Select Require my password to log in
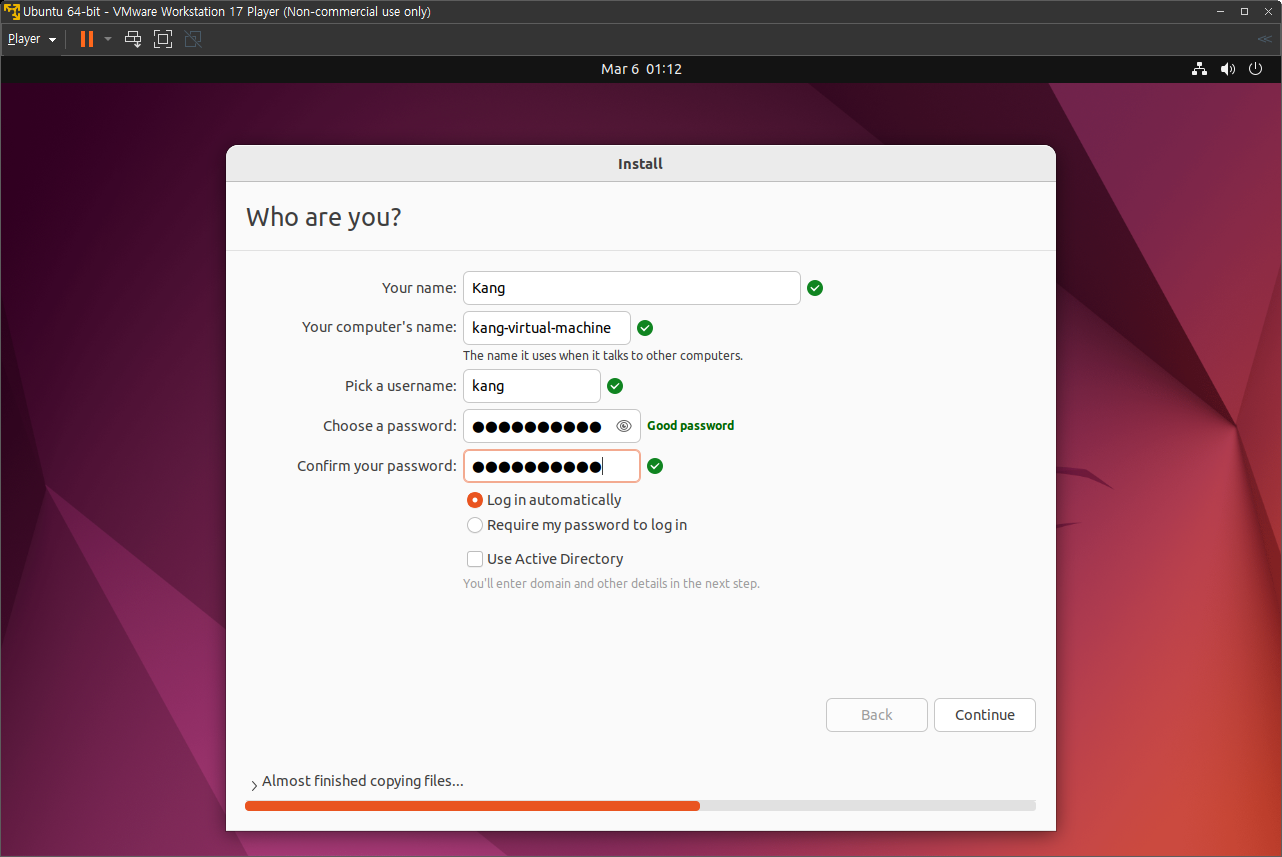 pyautogui.click(x=577, y=525)
